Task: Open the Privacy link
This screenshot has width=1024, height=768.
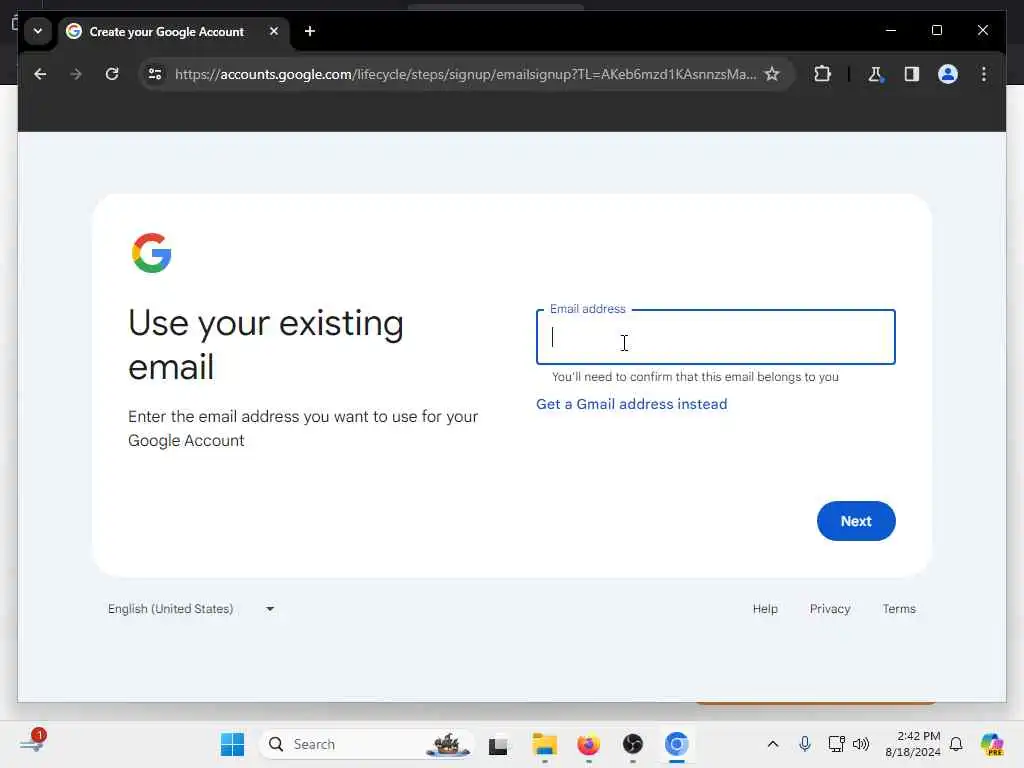Action: tap(829, 609)
